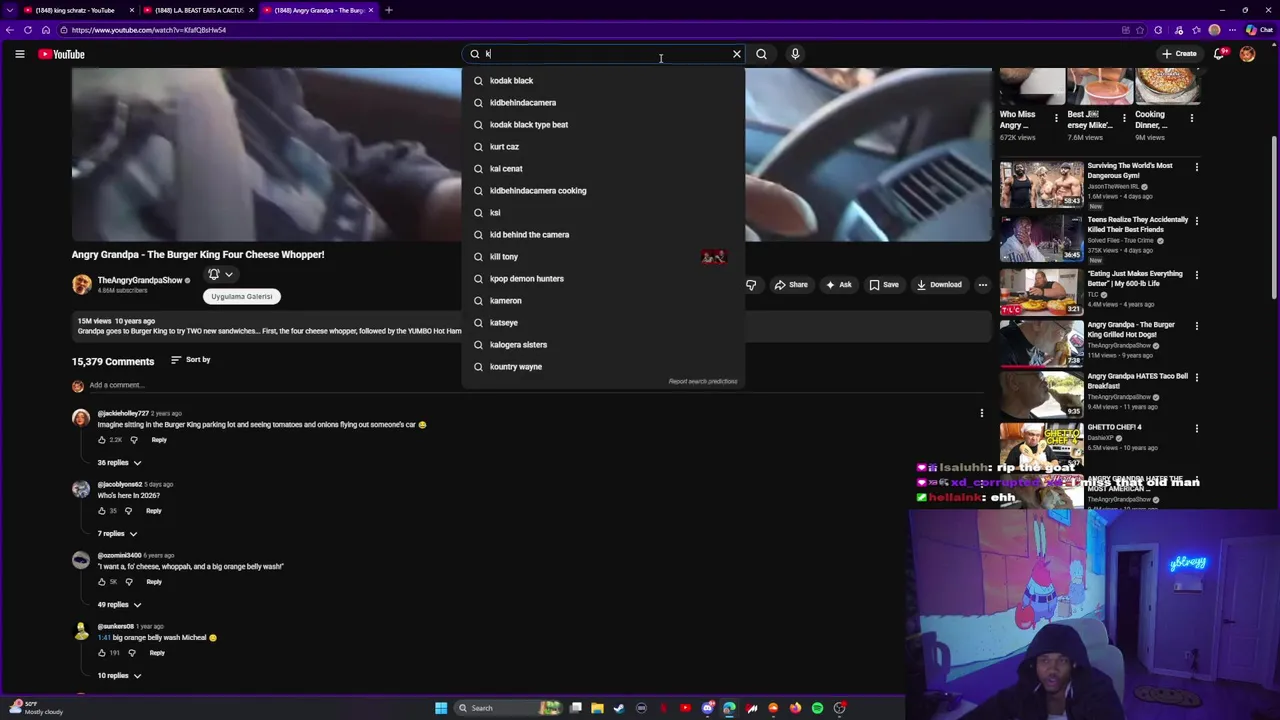The image size is (1280, 720).
Task: Open the YouTube guide hamburger menu
Action: tap(19, 54)
